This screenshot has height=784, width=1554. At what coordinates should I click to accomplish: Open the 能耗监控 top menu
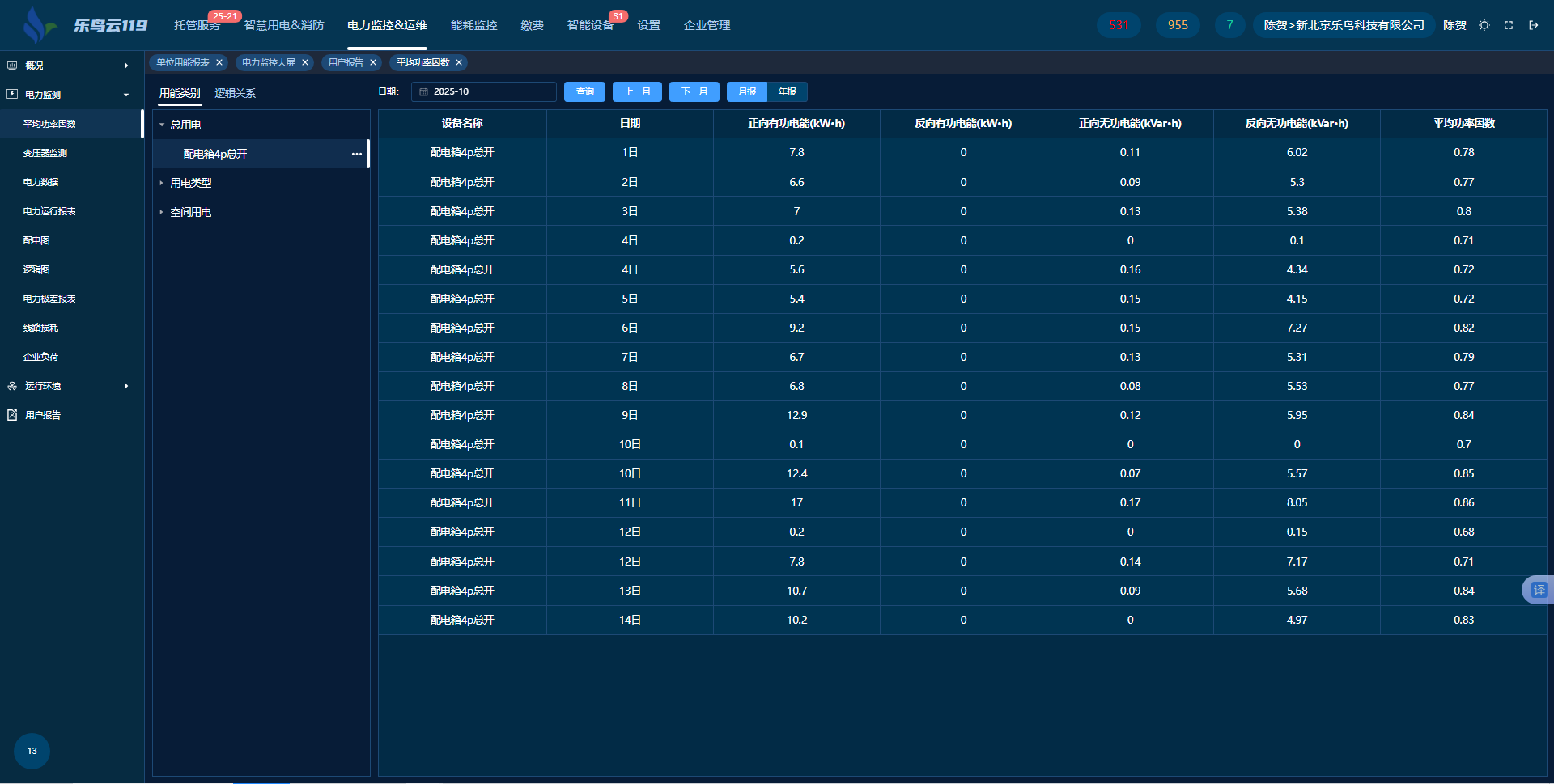(473, 26)
